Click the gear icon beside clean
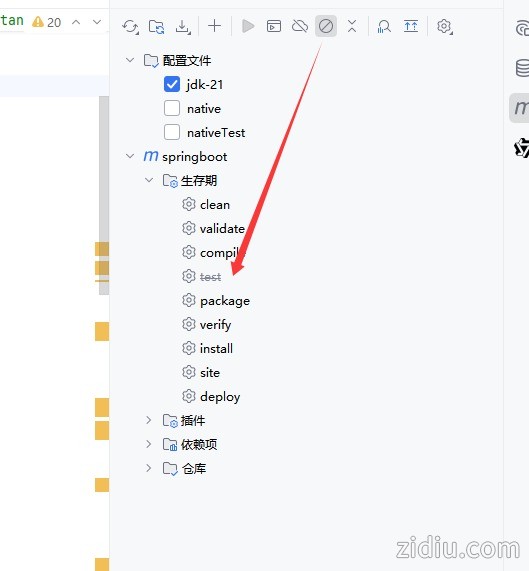 click(189, 204)
